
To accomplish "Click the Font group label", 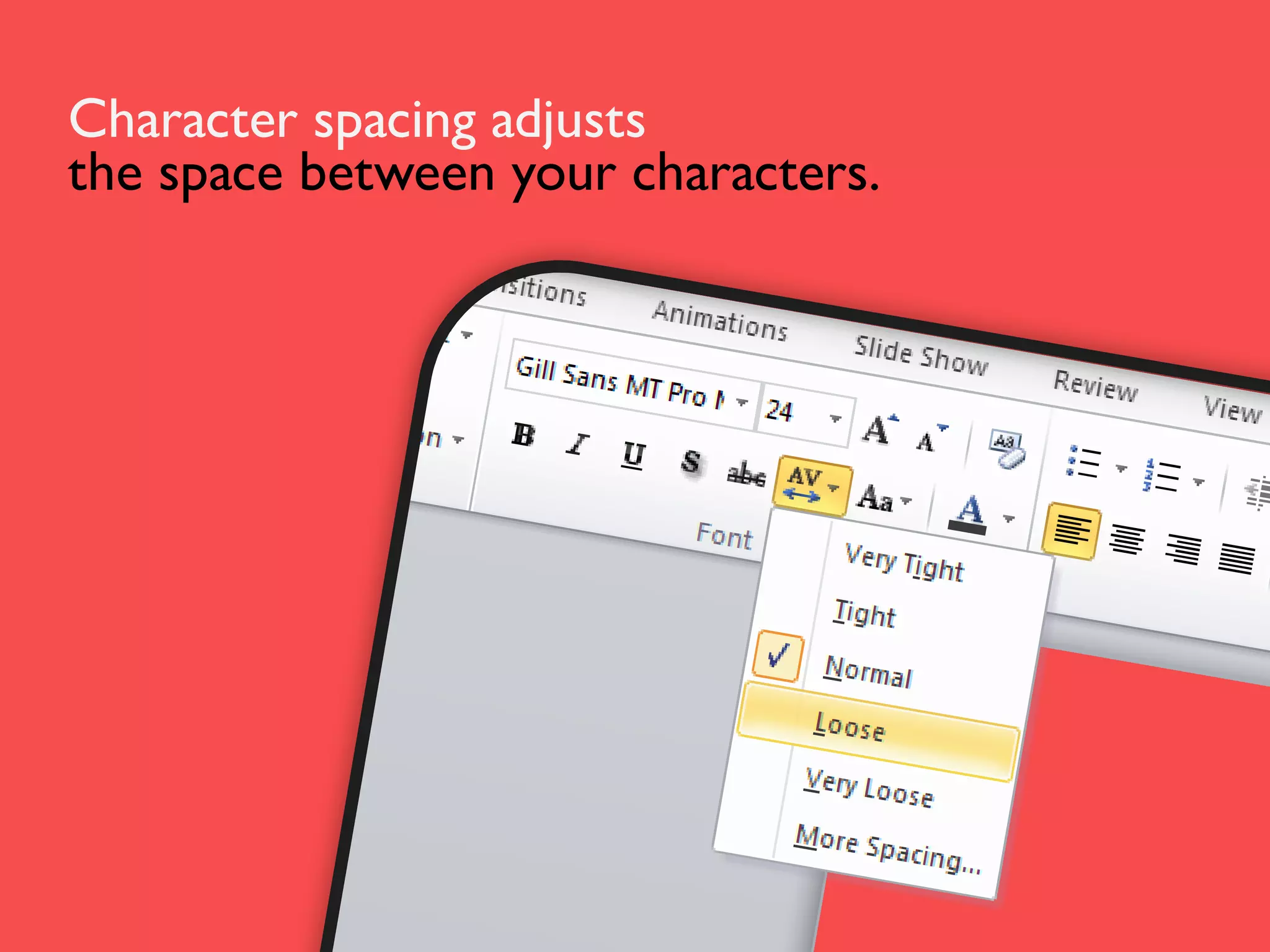I will coord(725,535).
